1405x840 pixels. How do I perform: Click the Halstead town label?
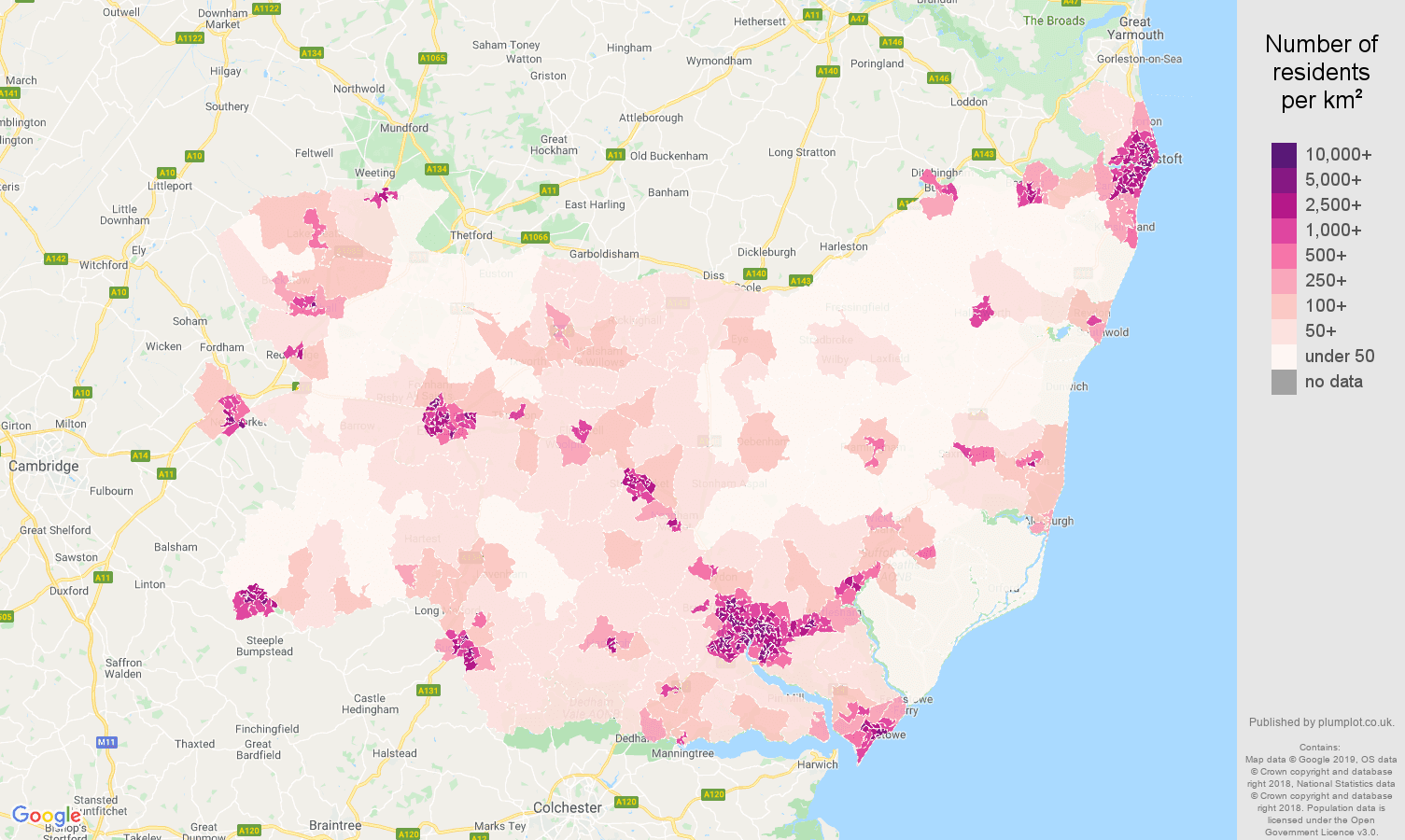point(395,753)
